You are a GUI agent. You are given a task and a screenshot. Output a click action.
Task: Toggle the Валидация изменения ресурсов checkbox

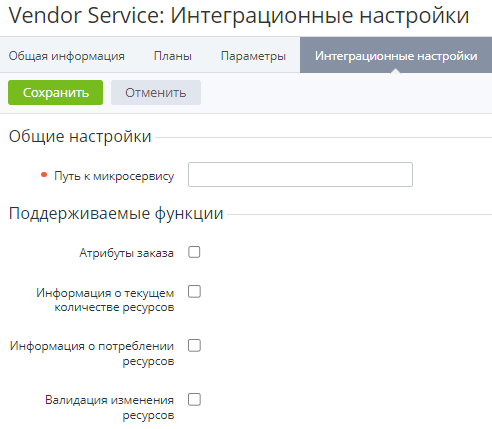194,399
